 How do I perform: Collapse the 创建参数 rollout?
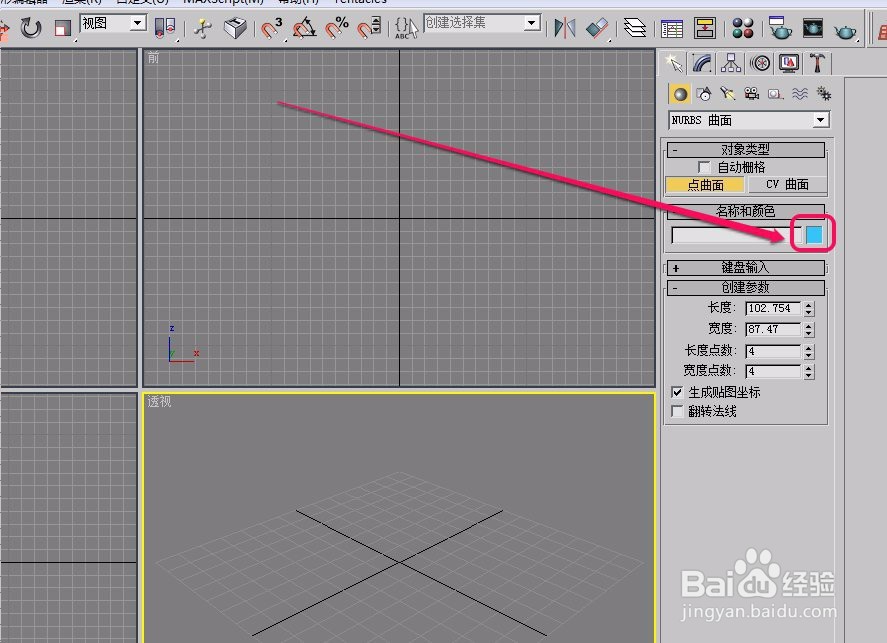click(746, 287)
